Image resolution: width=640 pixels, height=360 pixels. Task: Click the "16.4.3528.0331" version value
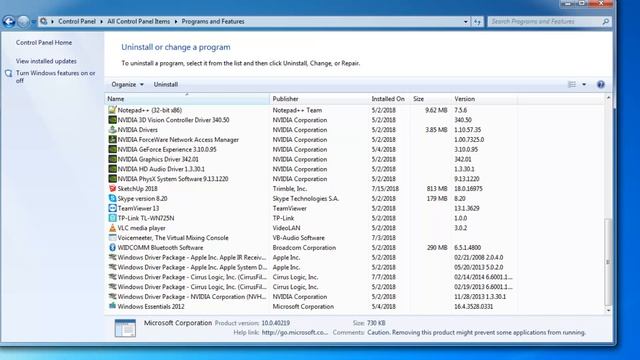pos(473,306)
